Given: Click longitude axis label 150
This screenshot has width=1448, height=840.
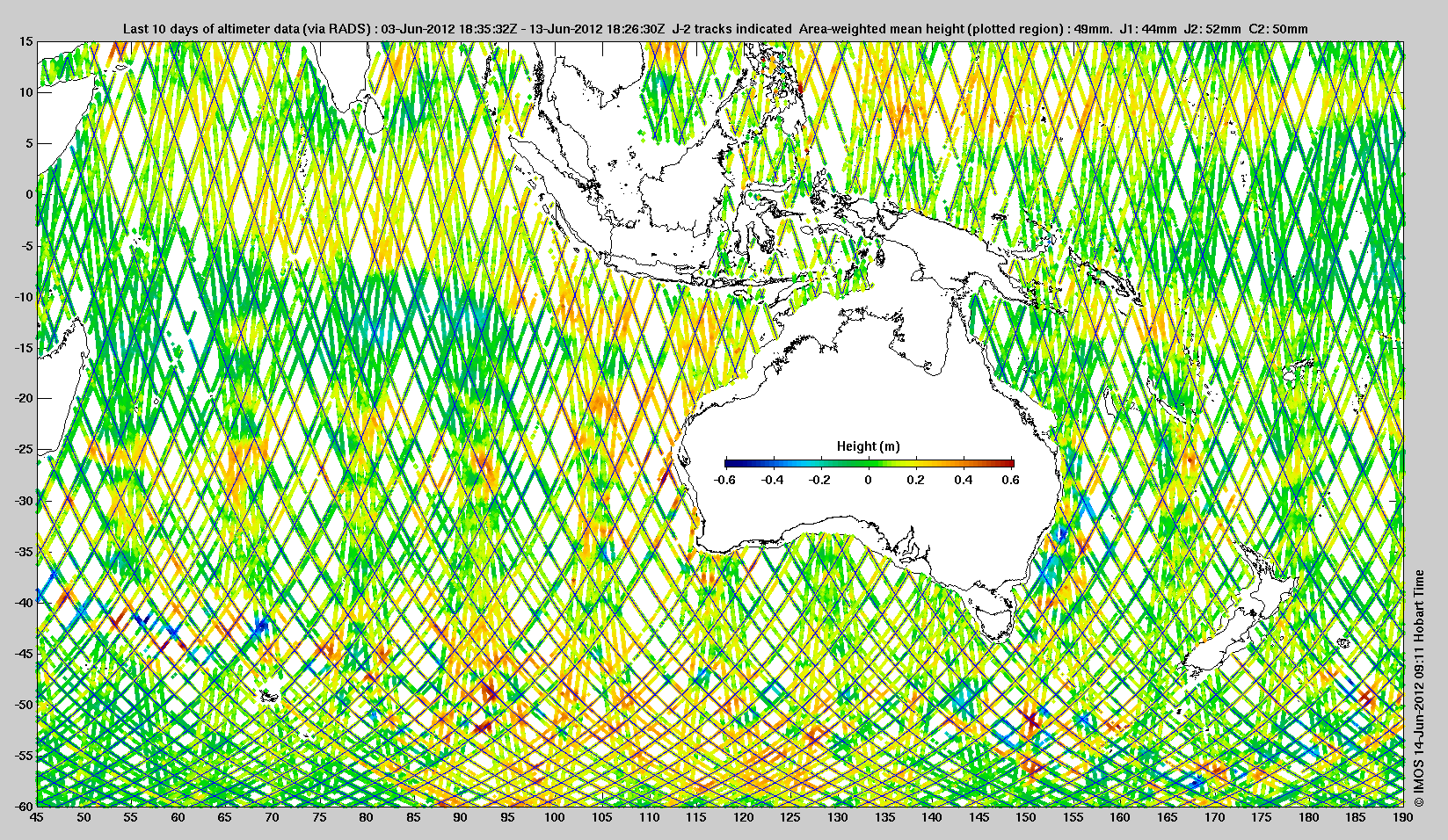Looking at the screenshot, I should pyautogui.click(x=1026, y=817).
